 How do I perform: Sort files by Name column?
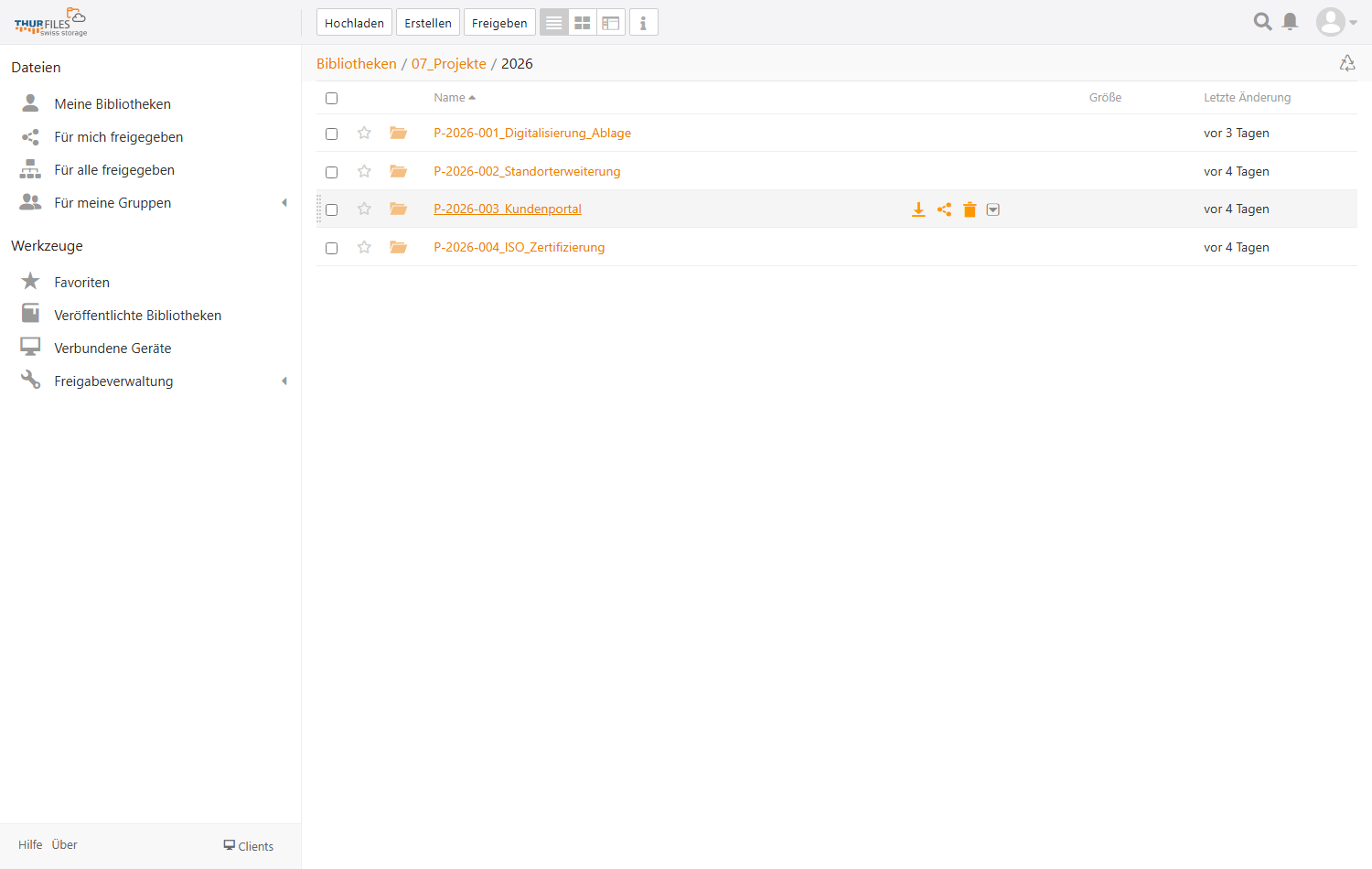(455, 98)
